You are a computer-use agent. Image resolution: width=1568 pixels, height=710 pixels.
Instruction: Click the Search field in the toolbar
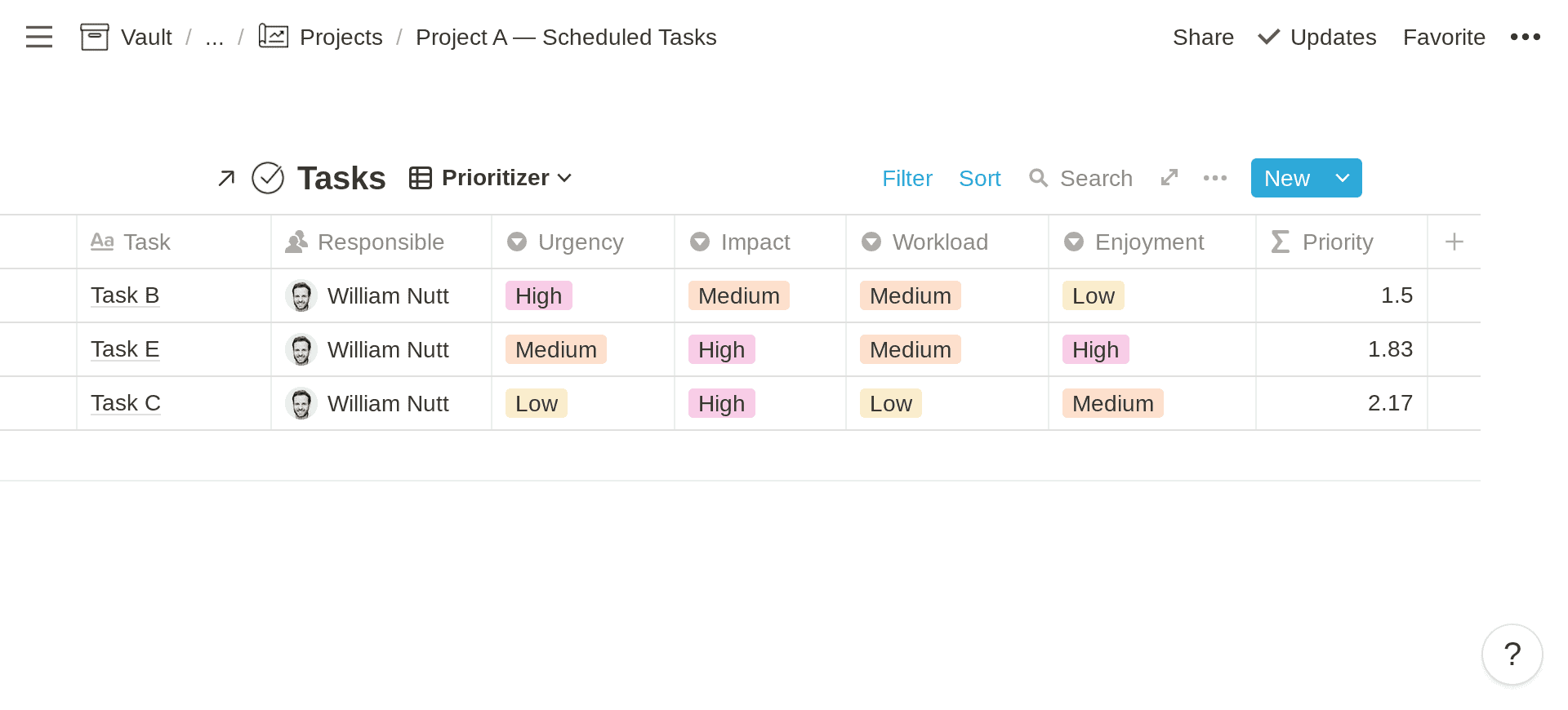pos(1080,178)
